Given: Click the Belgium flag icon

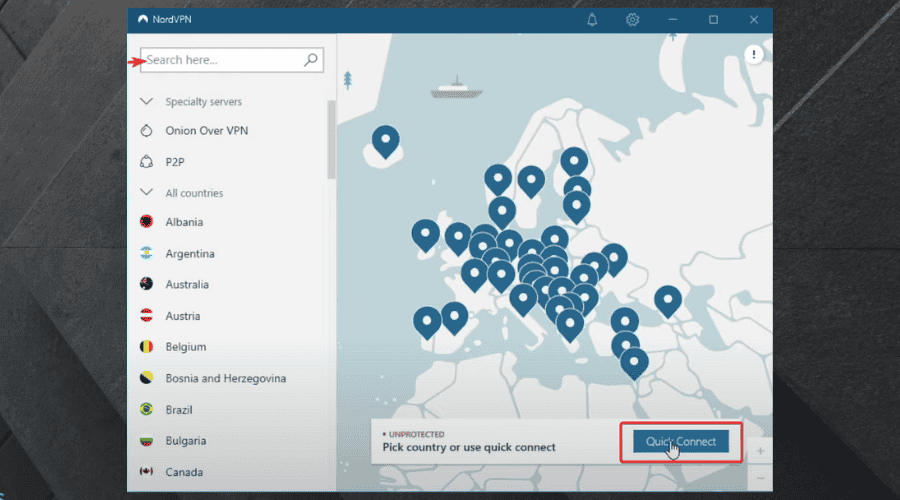Looking at the screenshot, I should [x=146, y=347].
